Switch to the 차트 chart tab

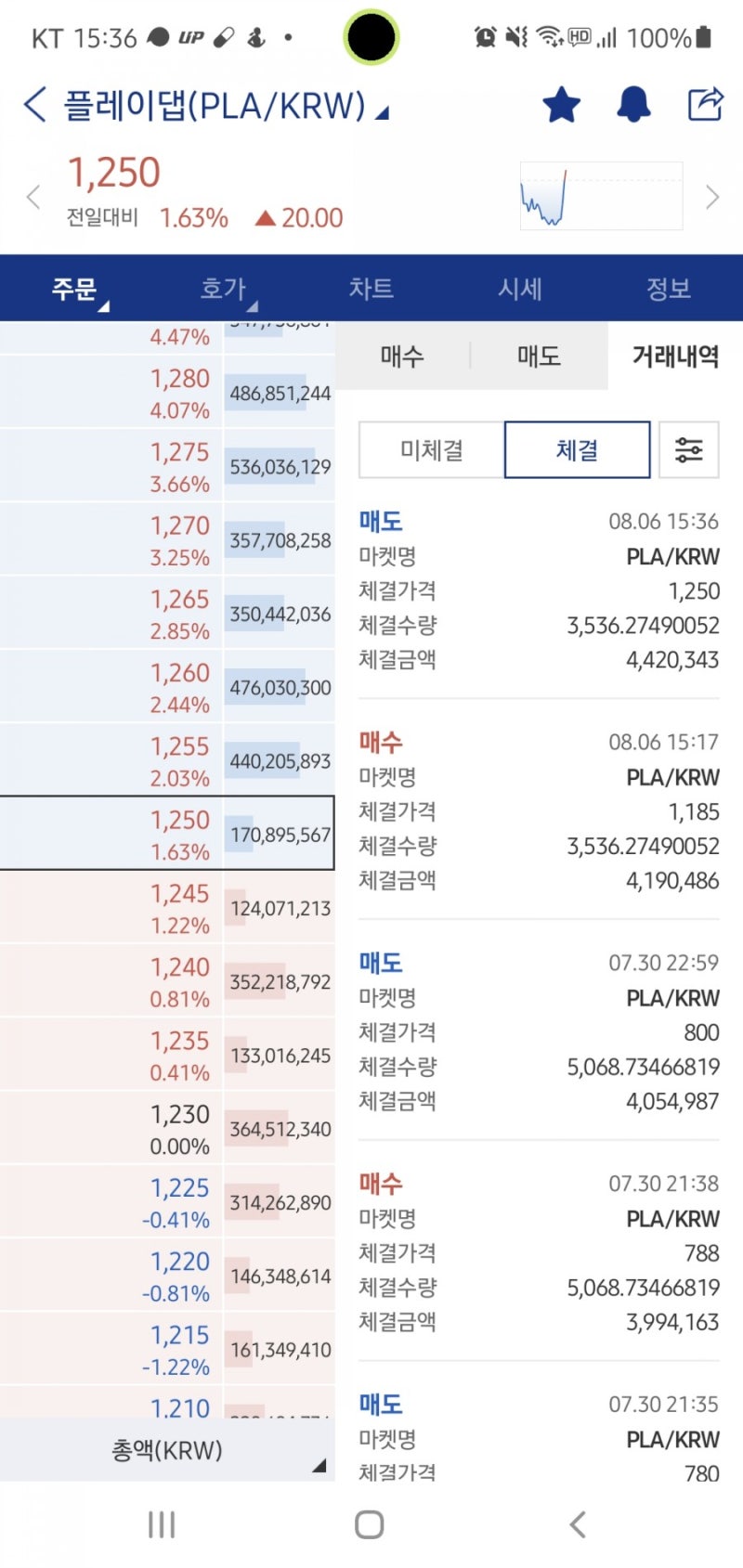coord(371,289)
